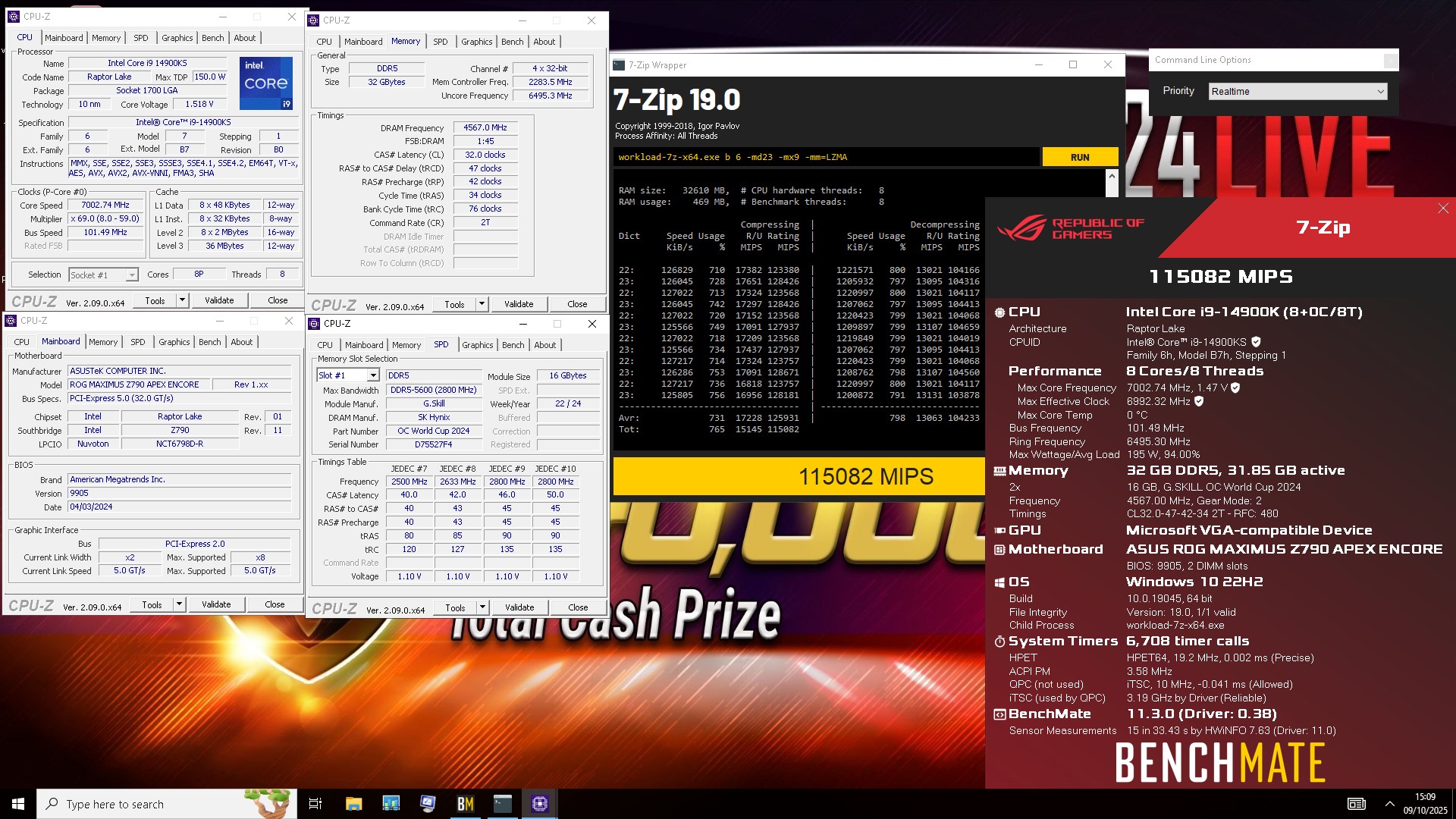Select Graphics tab in Memory window

(x=476, y=42)
